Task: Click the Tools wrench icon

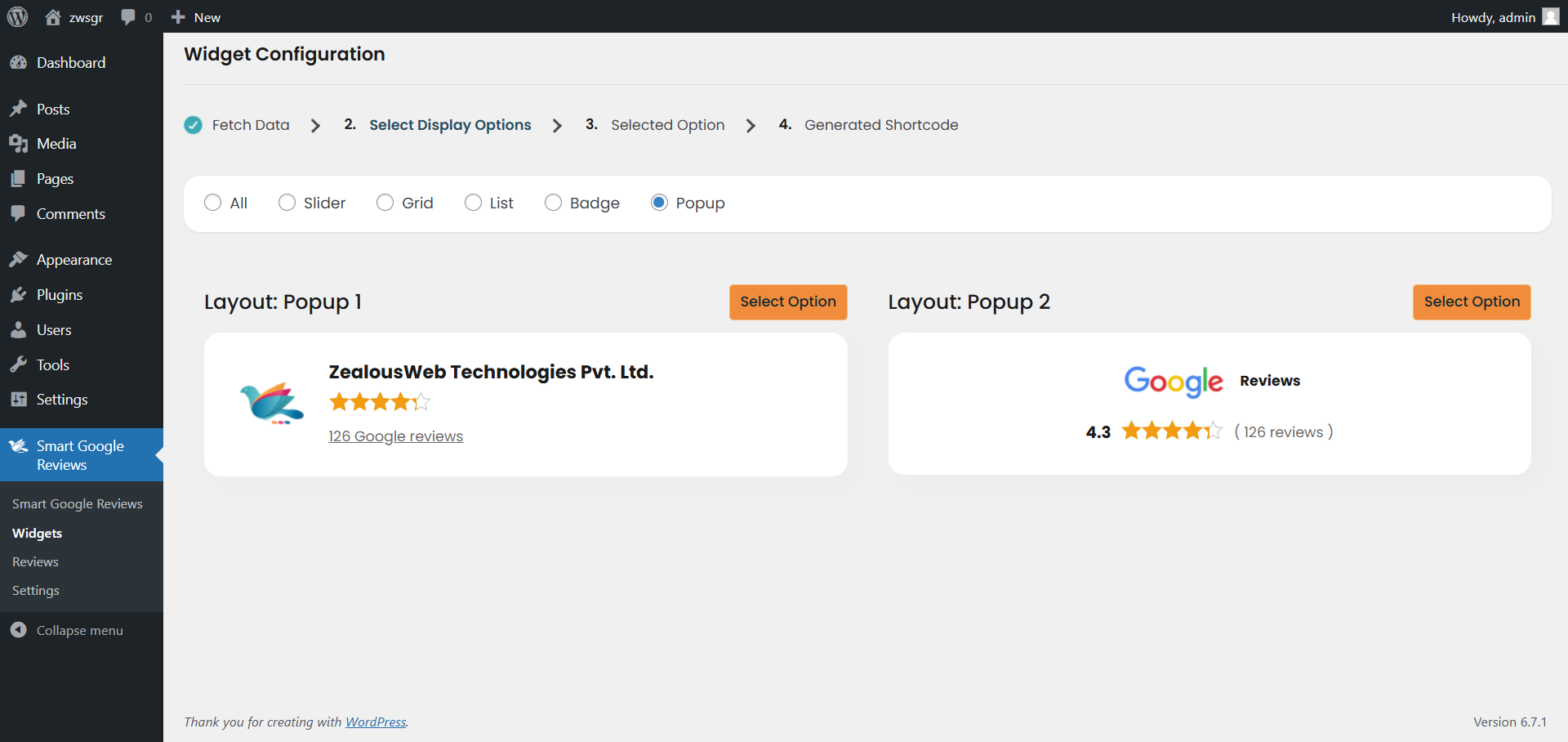Action: click(19, 365)
